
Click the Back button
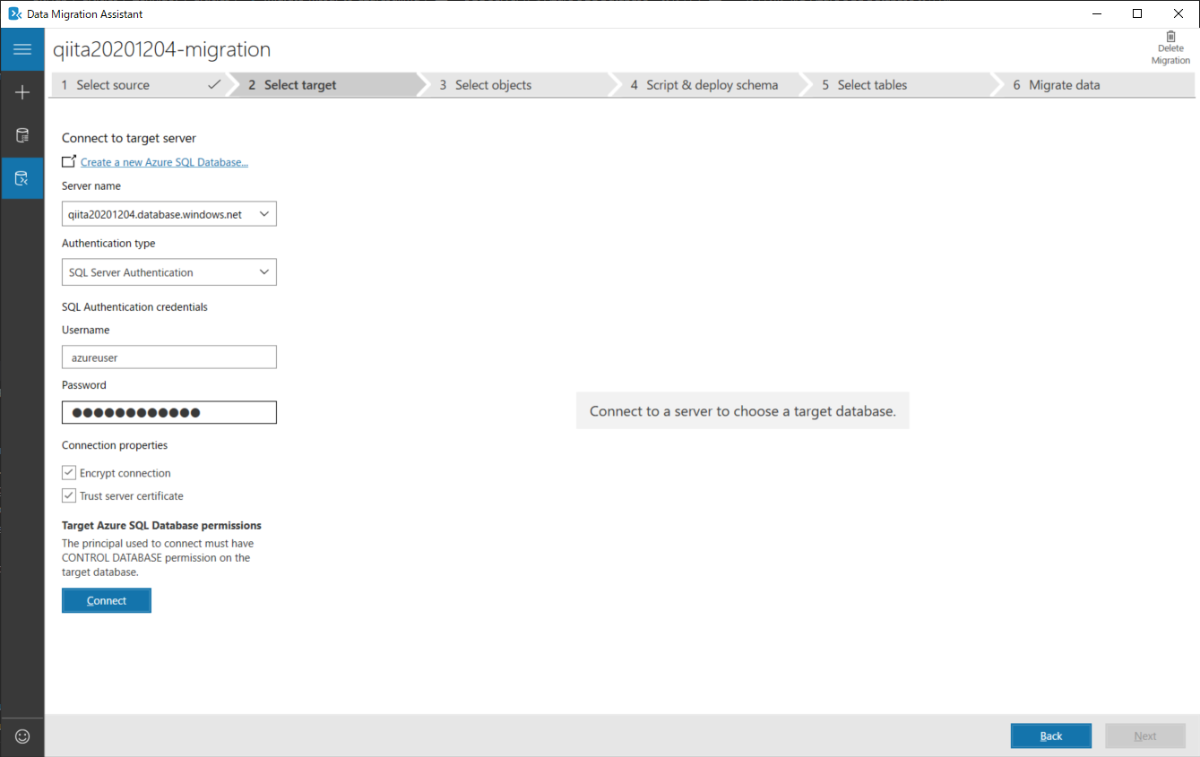point(1051,736)
